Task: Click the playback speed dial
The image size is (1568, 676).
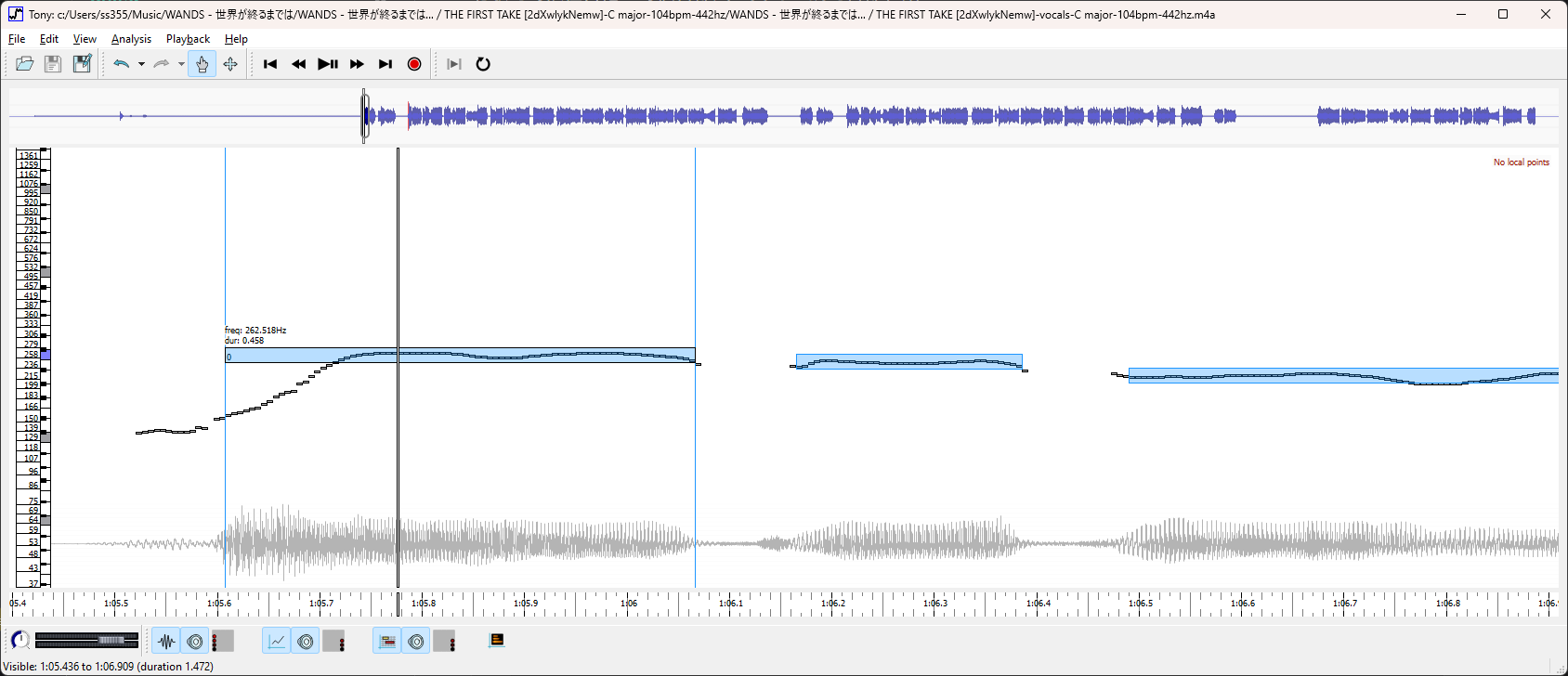Action: tap(20, 640)
